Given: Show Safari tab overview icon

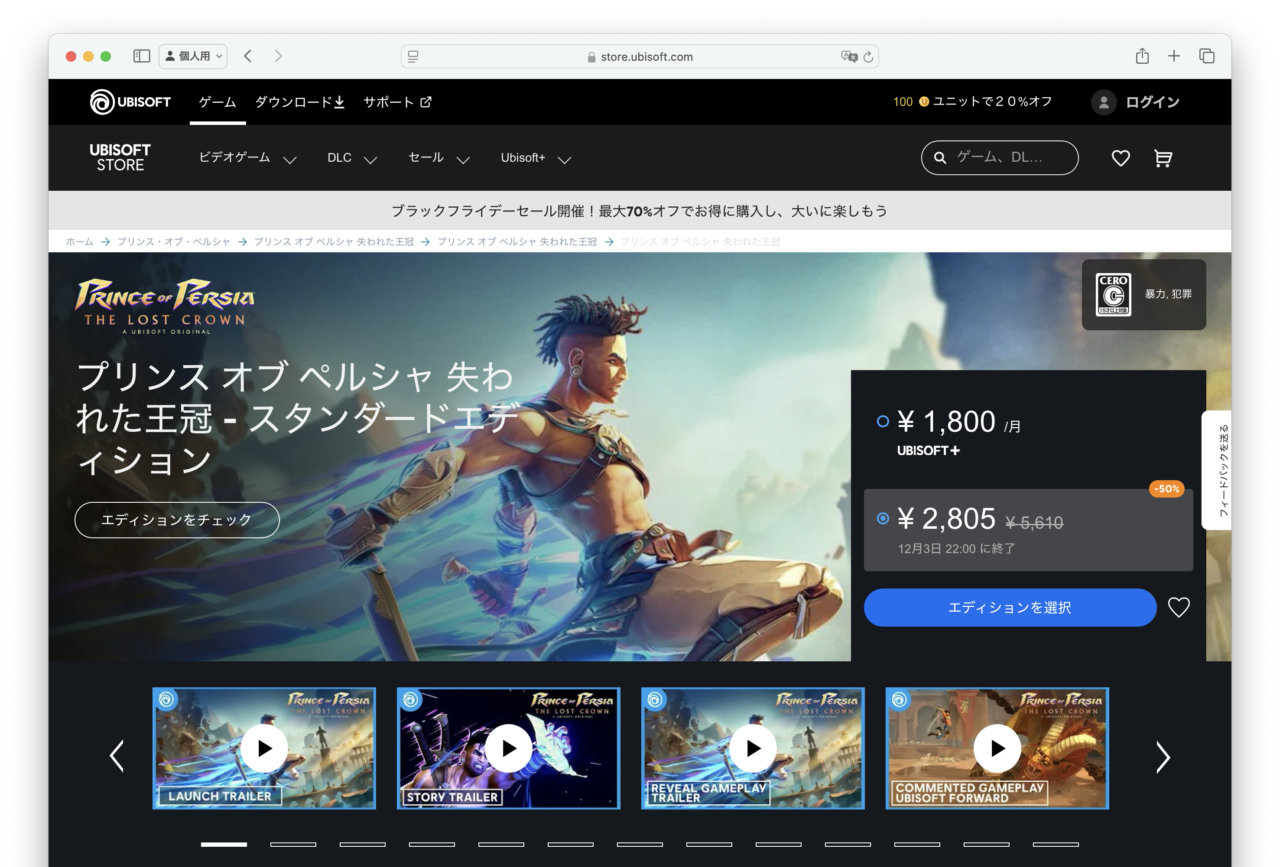Looking at the screenshot, I should click(1207, 56).
